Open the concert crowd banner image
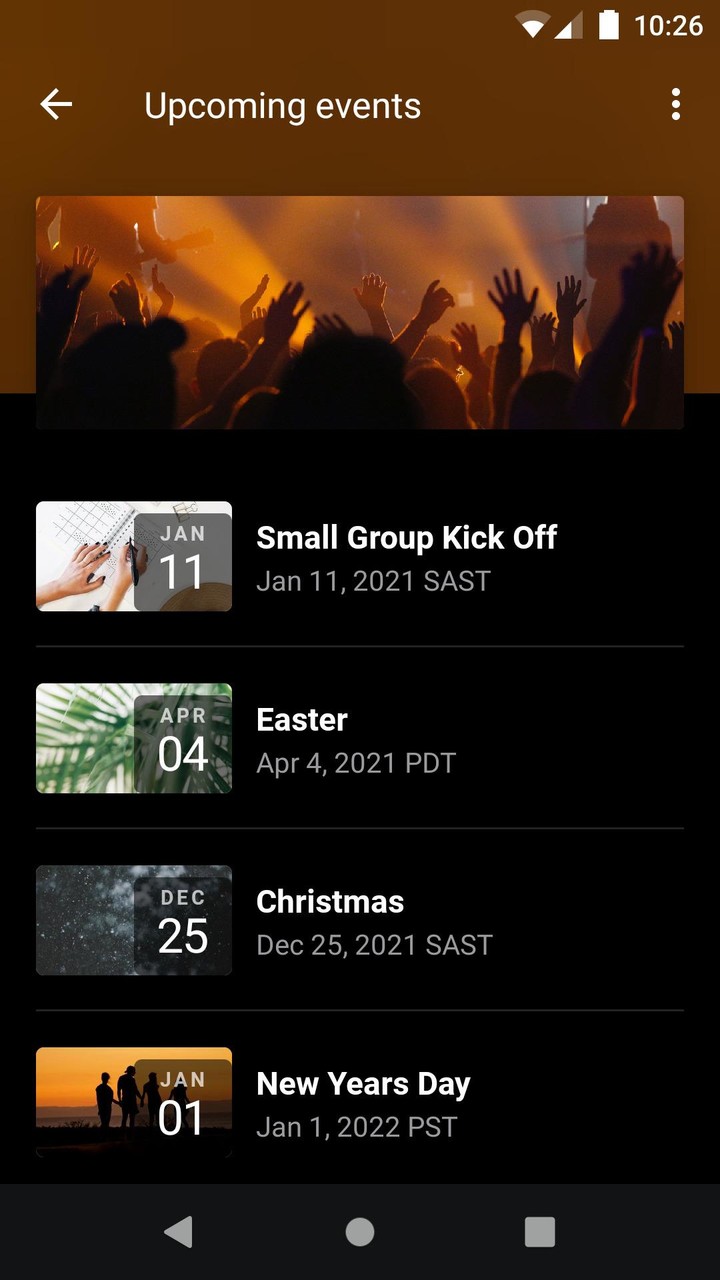The image size is (720, 1280). click(x=360, y=312)
